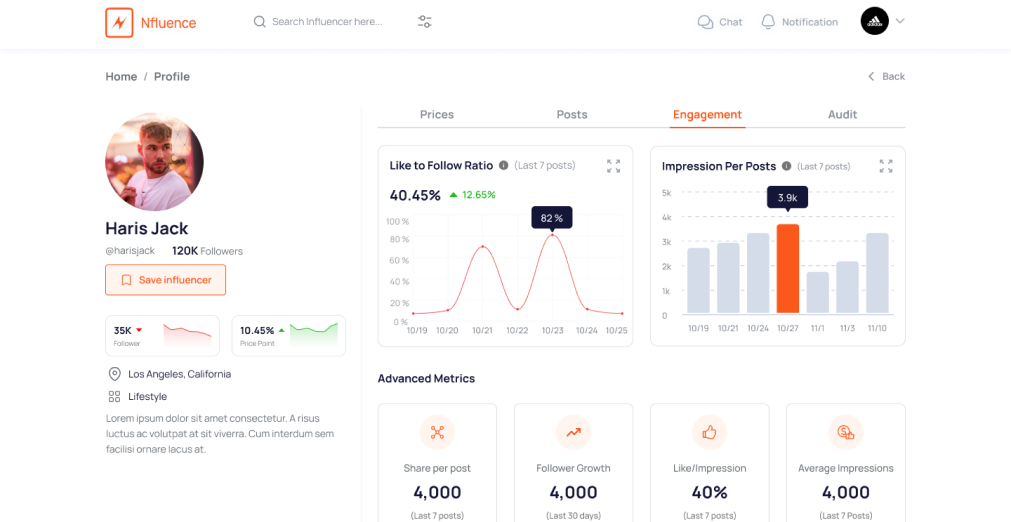Screen dimensions: 1011x522
Task: Click info icon beside Like to Follow Ratio
Action: (504, 166)
